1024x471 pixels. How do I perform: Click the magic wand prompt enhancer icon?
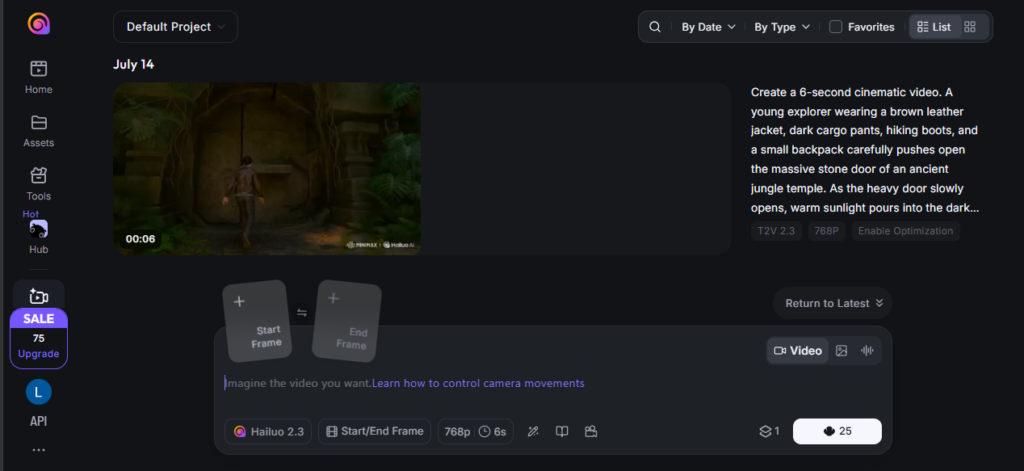(533, 431)
